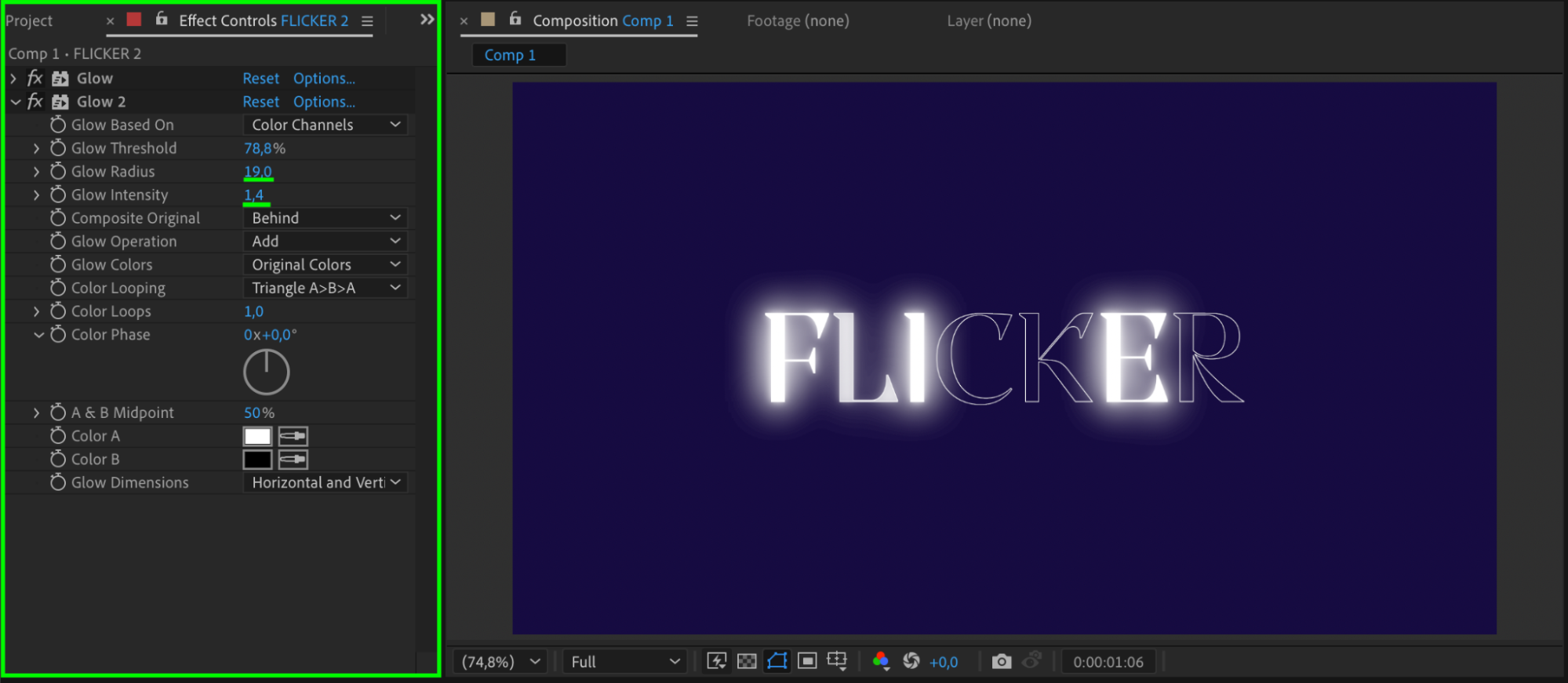Image resolution: width=1568 pixels, height=683 pixels.
Task: Click the preset icon beside the first Glow effect
Action: 60,78
